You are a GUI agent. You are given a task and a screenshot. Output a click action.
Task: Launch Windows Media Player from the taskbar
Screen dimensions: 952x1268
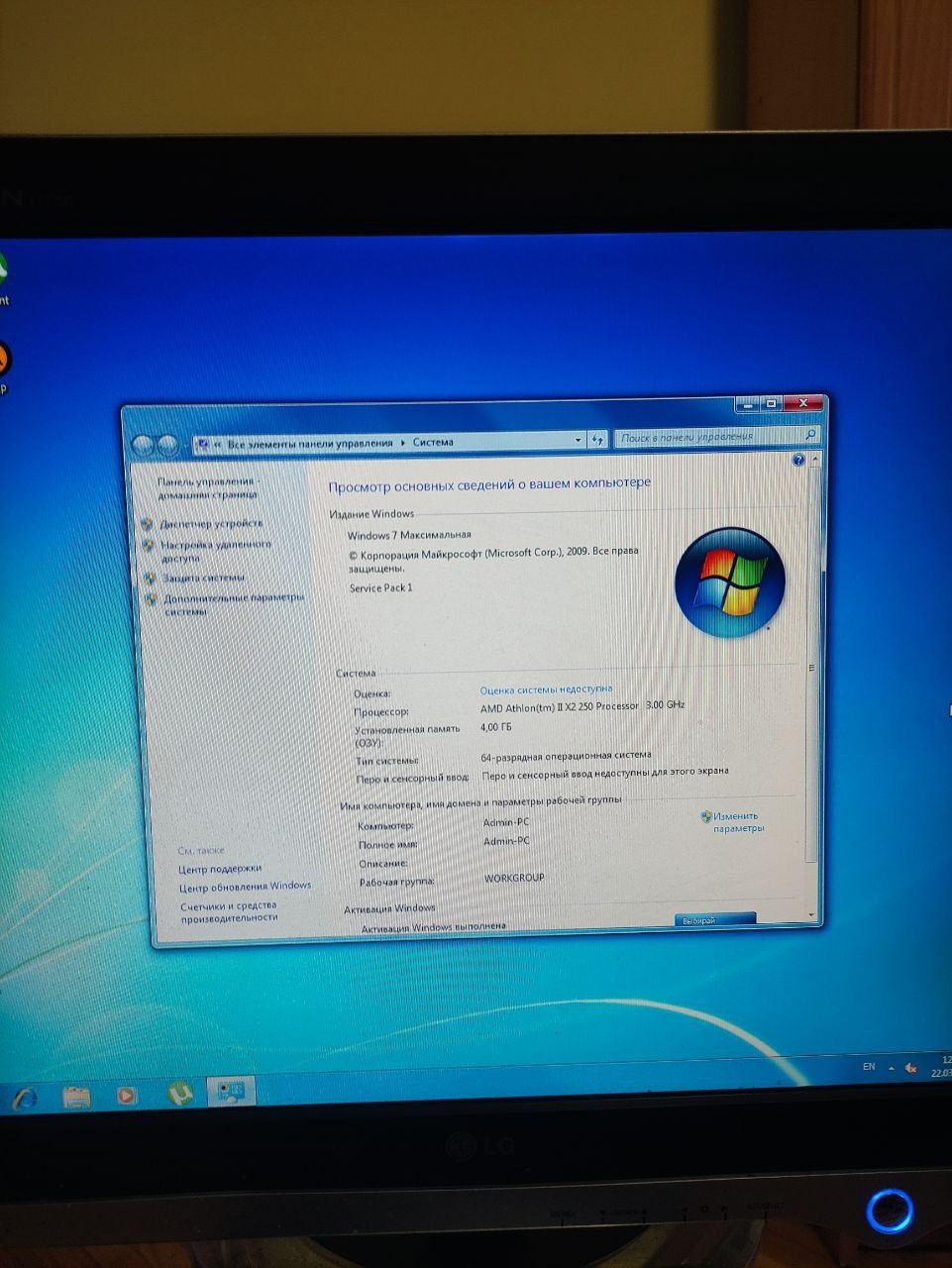pos(126,1095)
